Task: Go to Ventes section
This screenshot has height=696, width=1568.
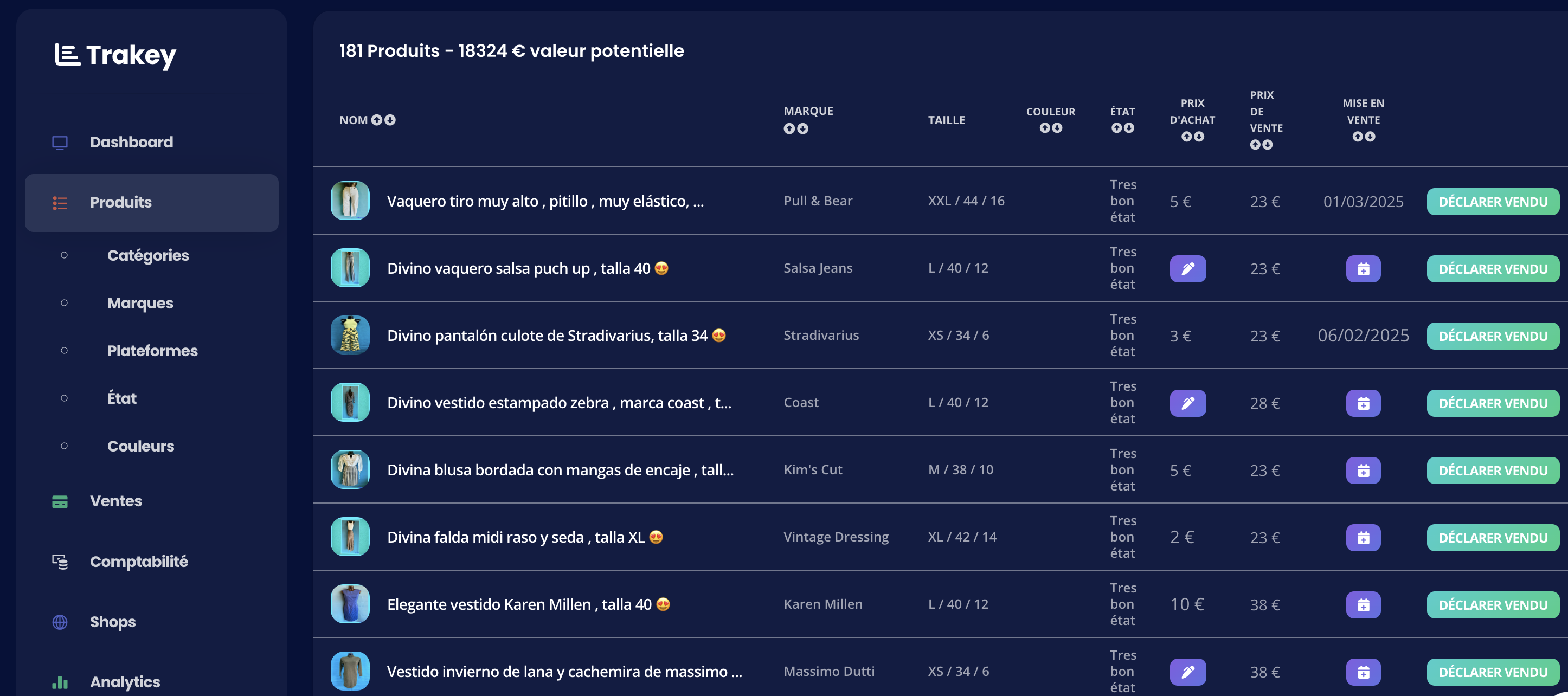Action: pos(115,501)
